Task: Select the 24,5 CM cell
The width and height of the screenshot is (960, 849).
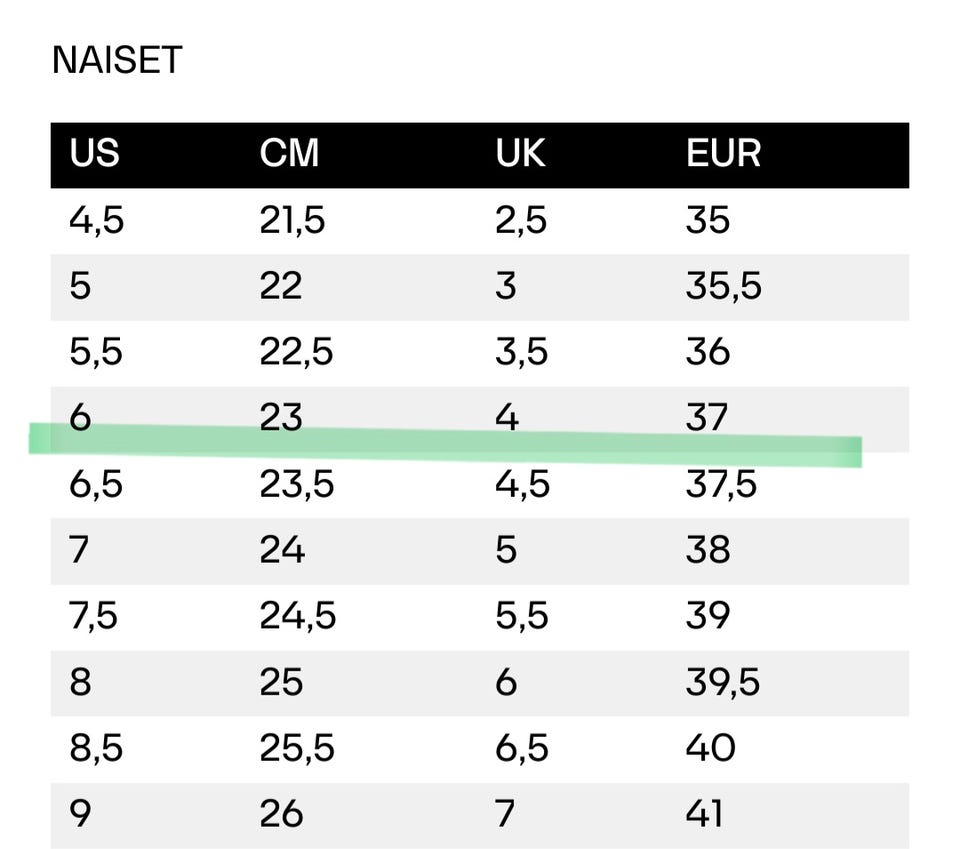Action: [x=297, y=616]
